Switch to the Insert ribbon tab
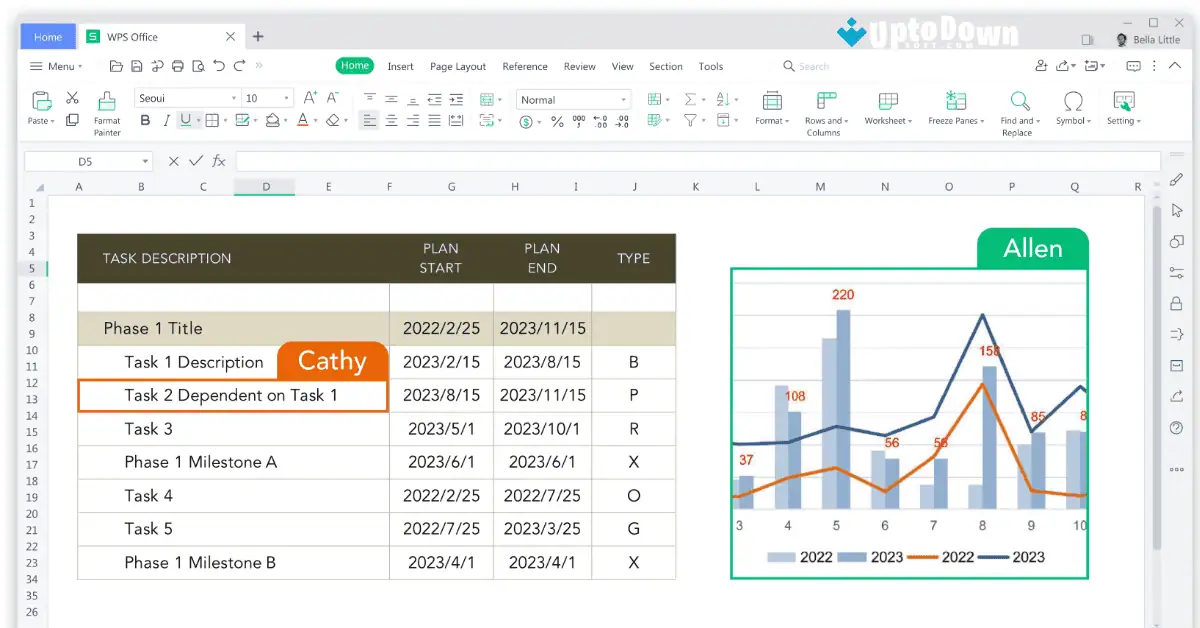 (x=400, y=66)
